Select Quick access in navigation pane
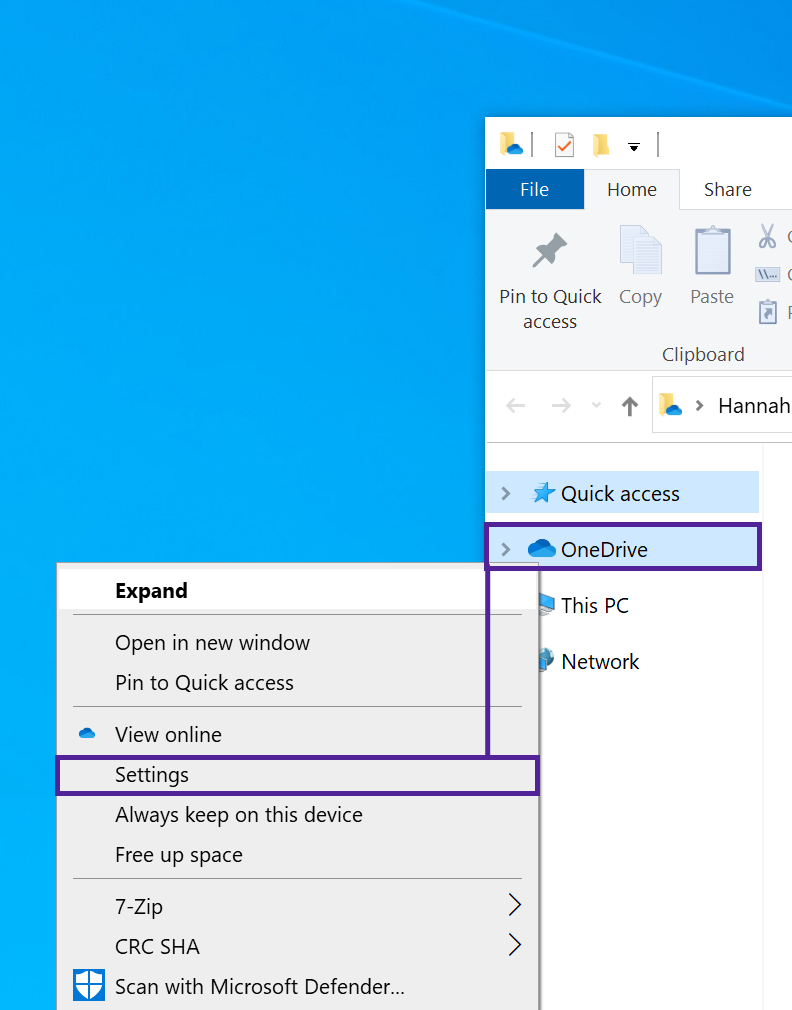The height and width of the screenshot is (1010, 792). [x=623, y=493]
